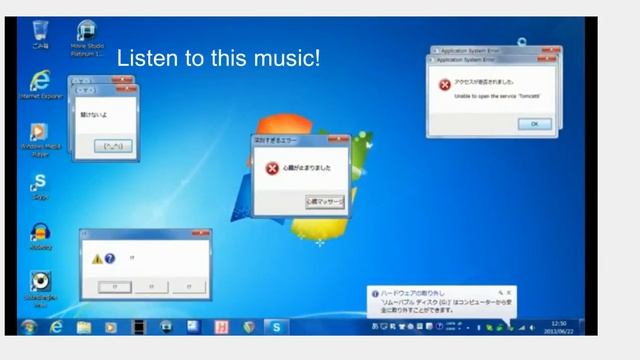Image resolution: width=640 pixels, height=360 pixels.
Task: Close the front Application System Error dialog
Action: (x=547, y=60)
